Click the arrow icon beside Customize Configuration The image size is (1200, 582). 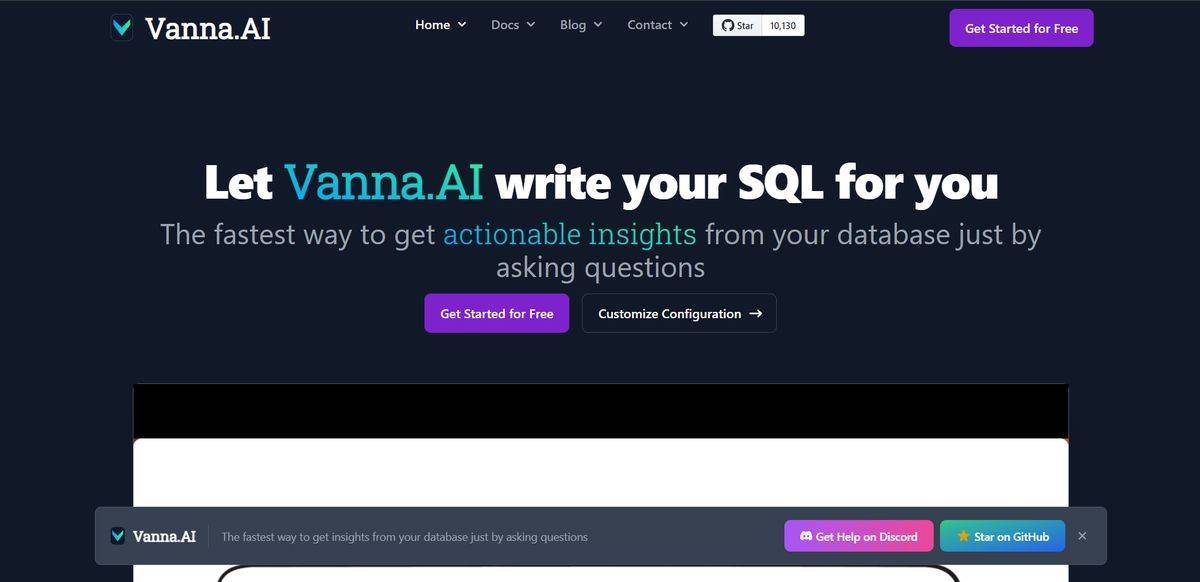pos(756,314)
